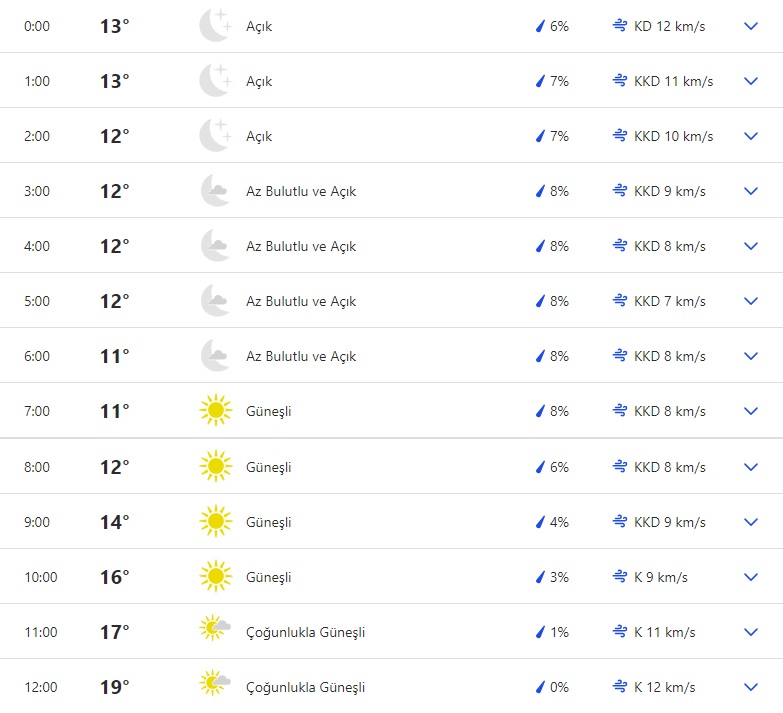
Task: Expand the 0:00 hourly forecast details
Action: [x=751, y=26]
